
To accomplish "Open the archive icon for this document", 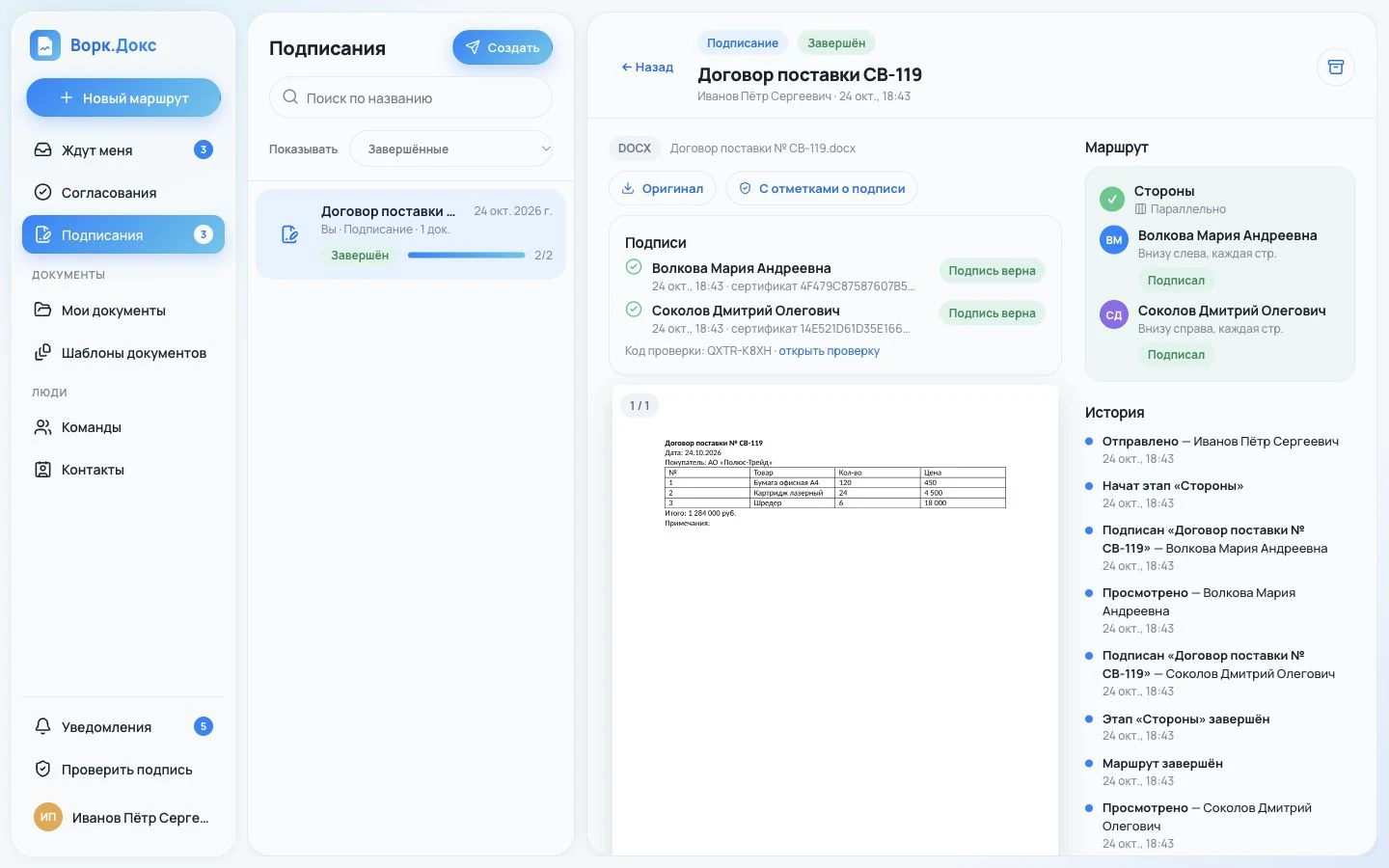I will (1336, 67).
